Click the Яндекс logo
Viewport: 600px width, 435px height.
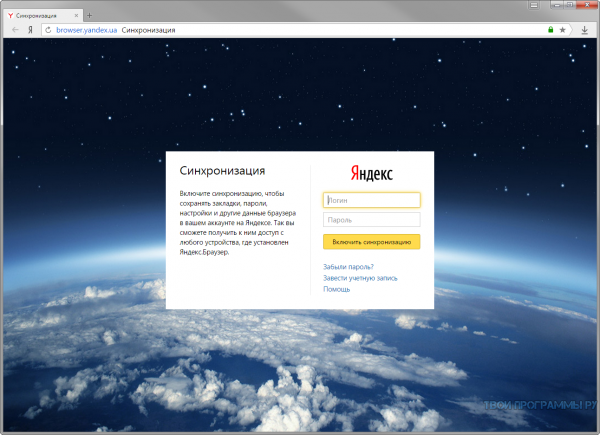[x=372, y=173]
